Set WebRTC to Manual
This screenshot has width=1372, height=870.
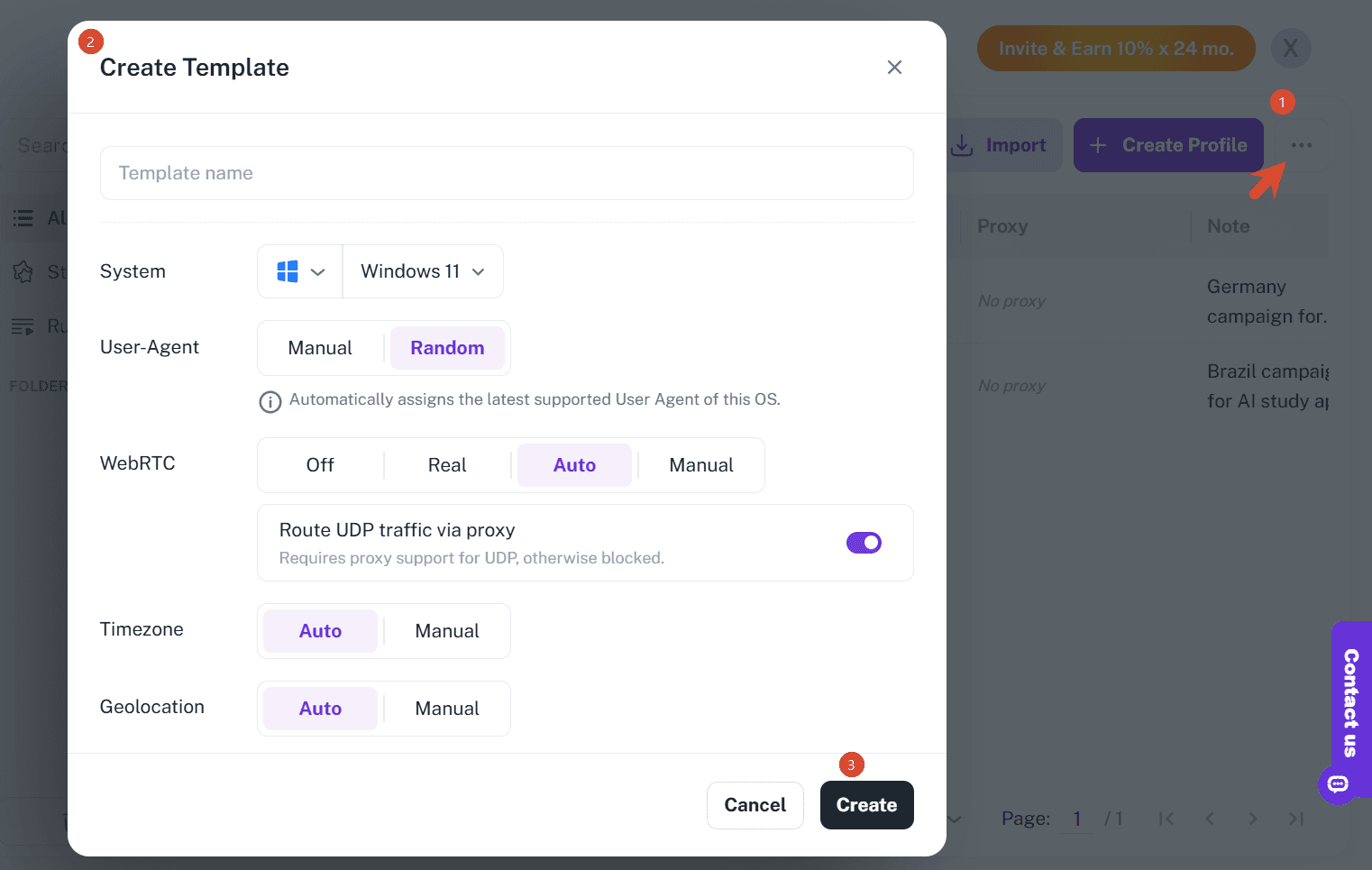(x=701, y=465)
